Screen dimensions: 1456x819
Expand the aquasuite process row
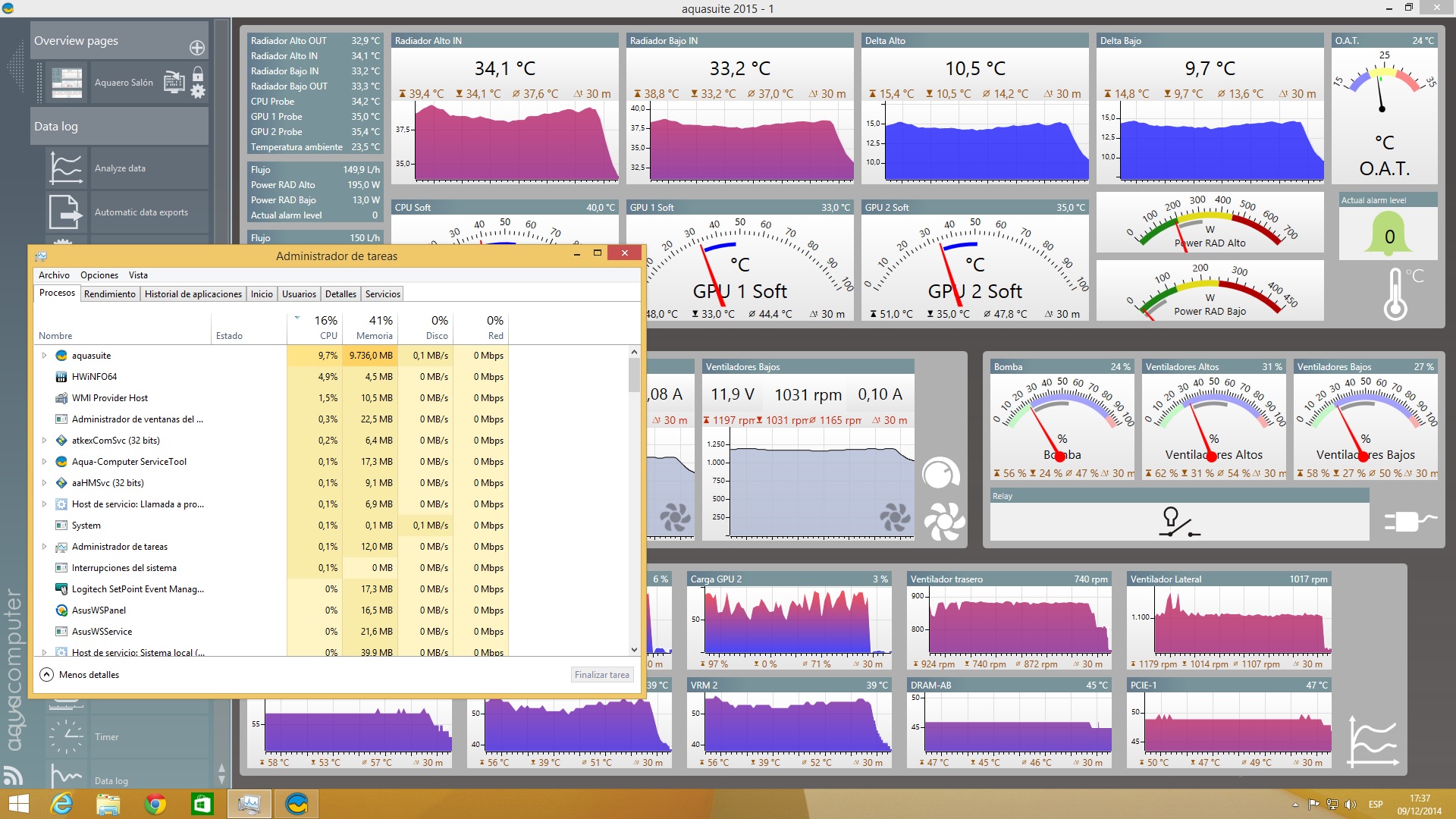click(44, 356)
